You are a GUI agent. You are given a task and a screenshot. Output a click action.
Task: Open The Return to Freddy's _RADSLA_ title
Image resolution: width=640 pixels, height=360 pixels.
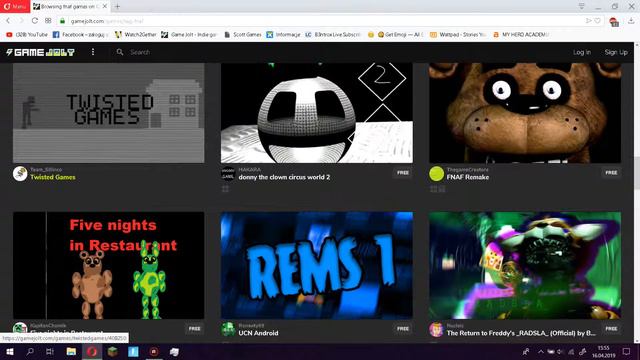tap(521, 333)
